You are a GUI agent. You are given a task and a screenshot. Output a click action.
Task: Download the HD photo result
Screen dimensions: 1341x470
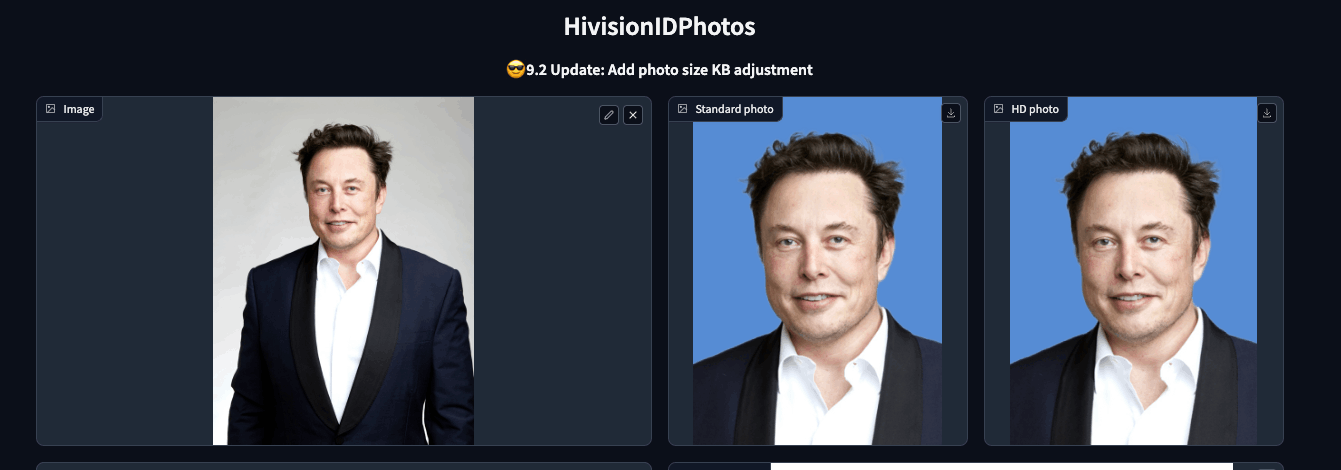pos(1267,113)
